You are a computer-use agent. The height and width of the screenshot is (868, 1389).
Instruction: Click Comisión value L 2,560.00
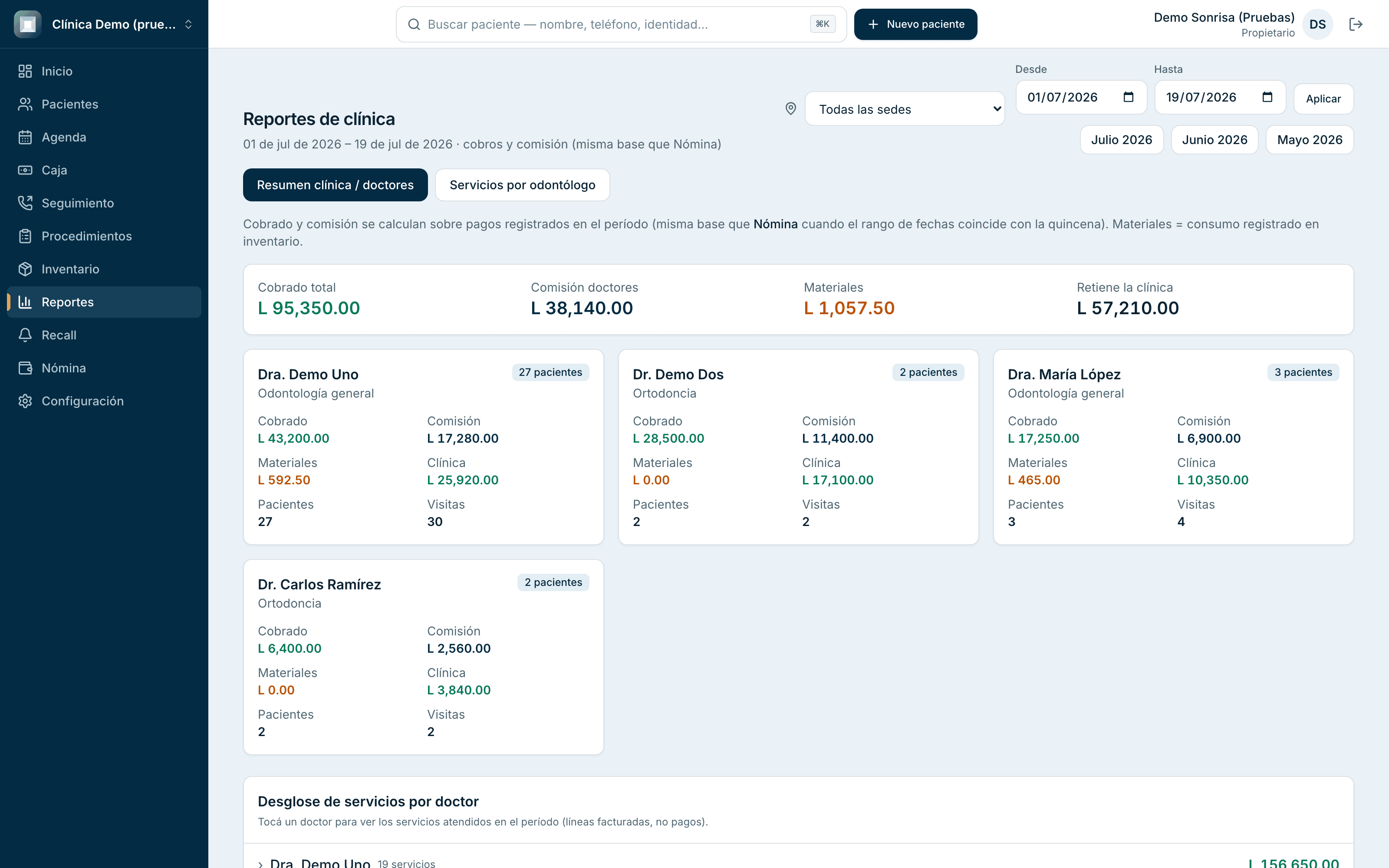click(459, 648)
